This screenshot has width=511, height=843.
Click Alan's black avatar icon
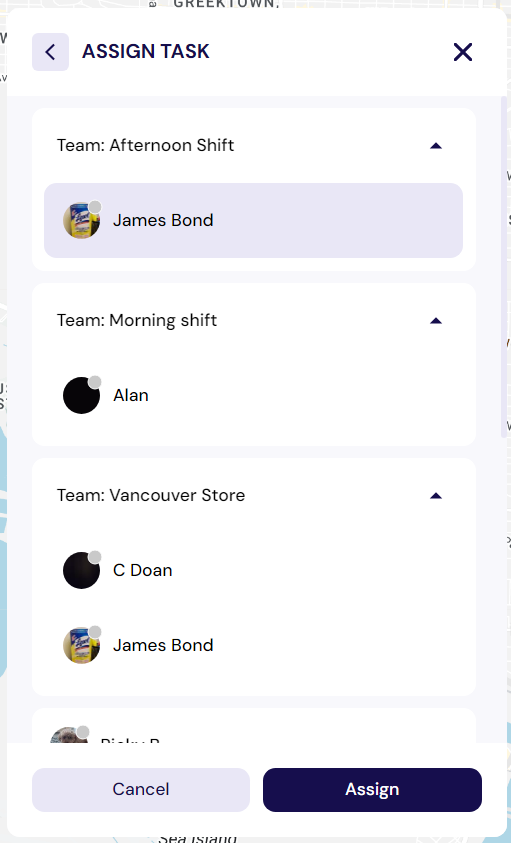coord(82,396)
